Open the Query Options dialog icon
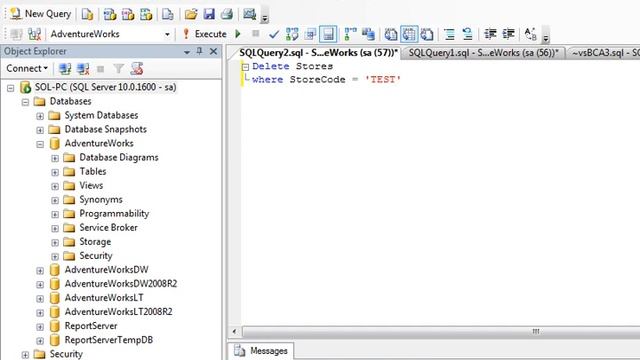The height and width of the screenshot is (360, 640). (310, 34)
